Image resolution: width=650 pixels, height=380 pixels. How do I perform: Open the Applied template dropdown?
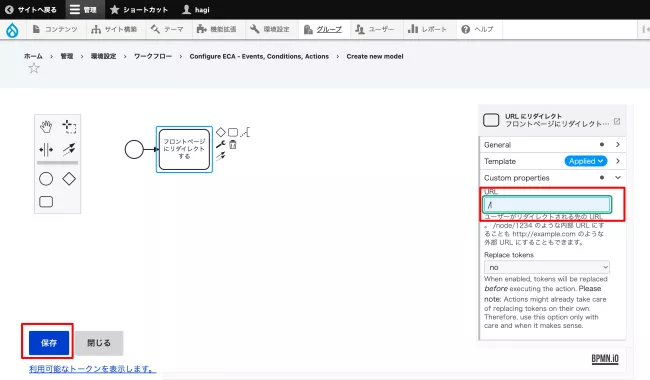point(586,161)
